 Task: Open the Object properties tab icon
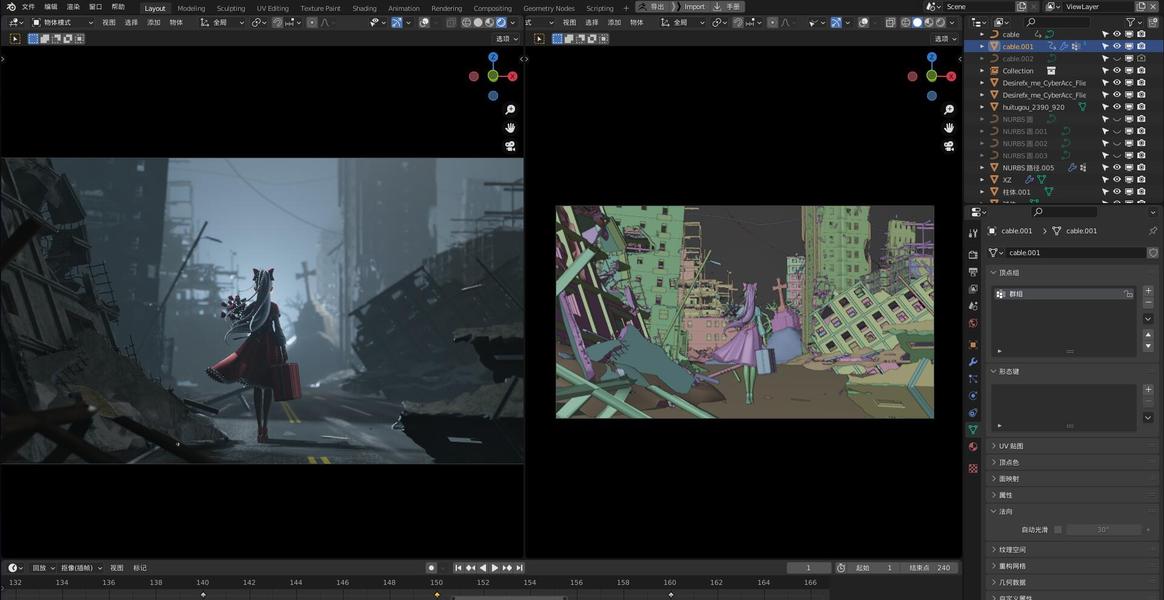pyautogui.click(x=973, y=345)
